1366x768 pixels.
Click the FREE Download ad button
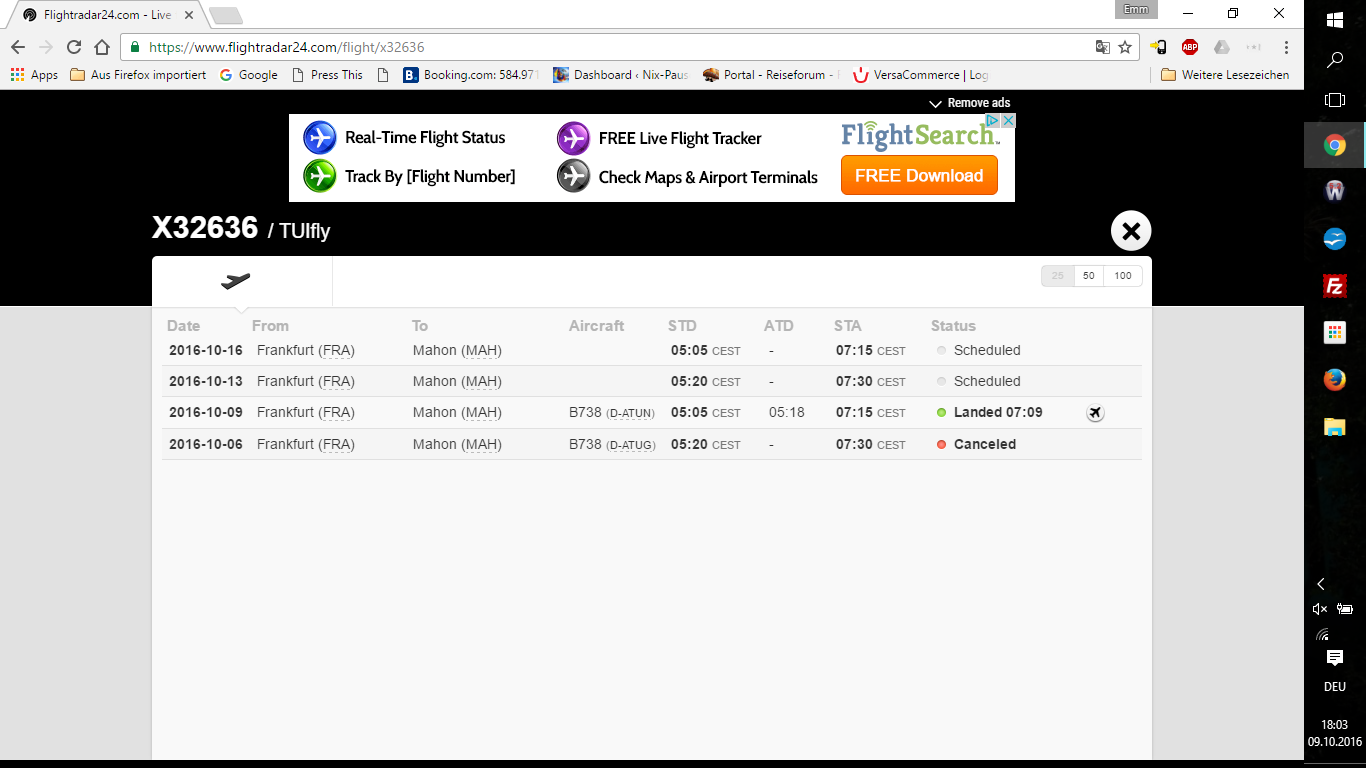[919, 175]
